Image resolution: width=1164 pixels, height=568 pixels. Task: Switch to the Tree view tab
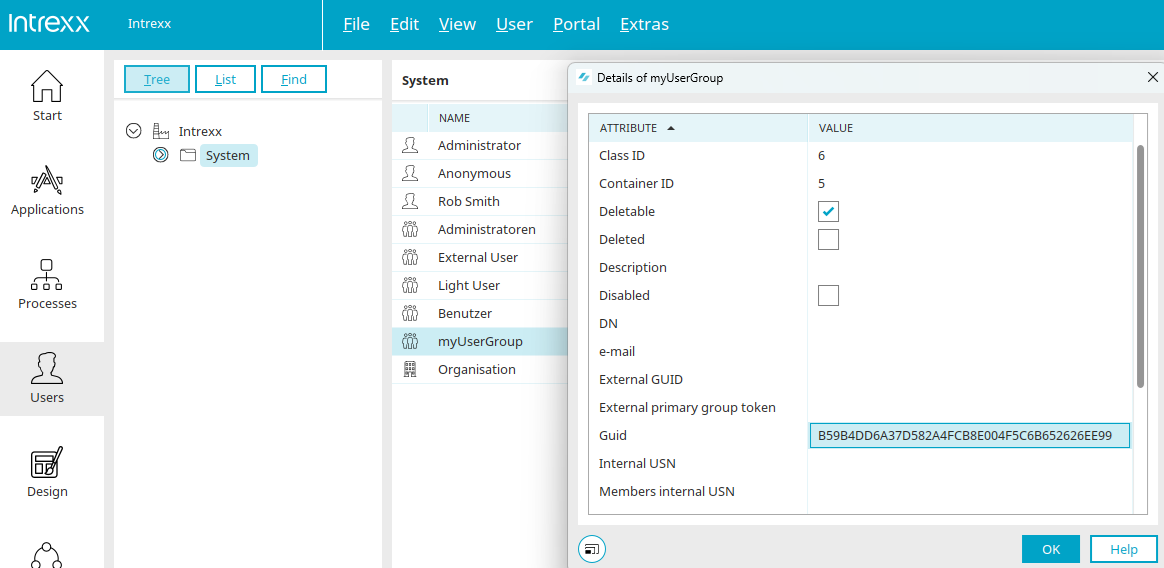(157, 79)
